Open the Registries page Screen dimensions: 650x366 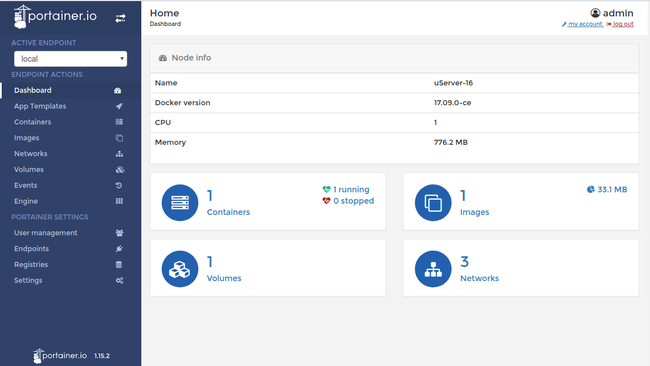[31, 264]
